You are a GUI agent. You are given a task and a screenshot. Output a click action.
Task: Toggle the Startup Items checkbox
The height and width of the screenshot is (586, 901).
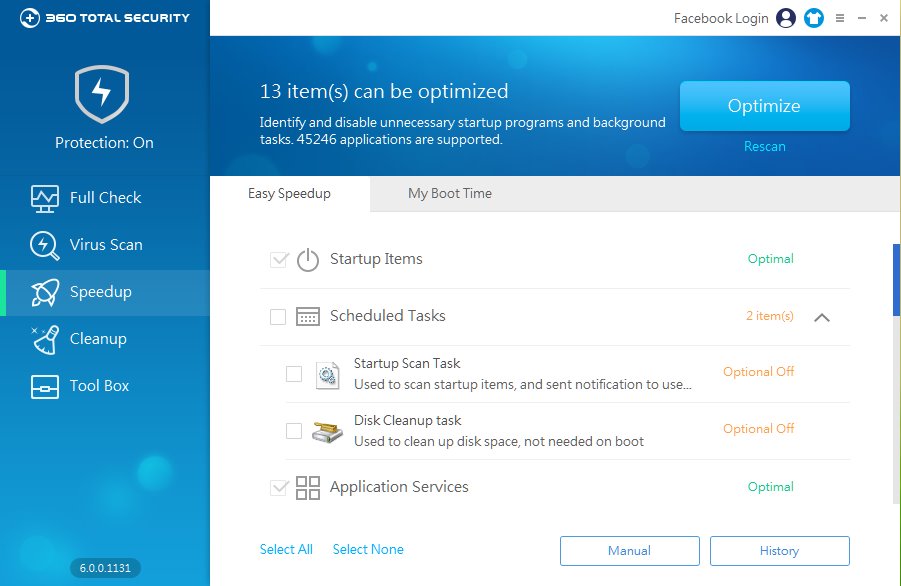click(279, 260)
